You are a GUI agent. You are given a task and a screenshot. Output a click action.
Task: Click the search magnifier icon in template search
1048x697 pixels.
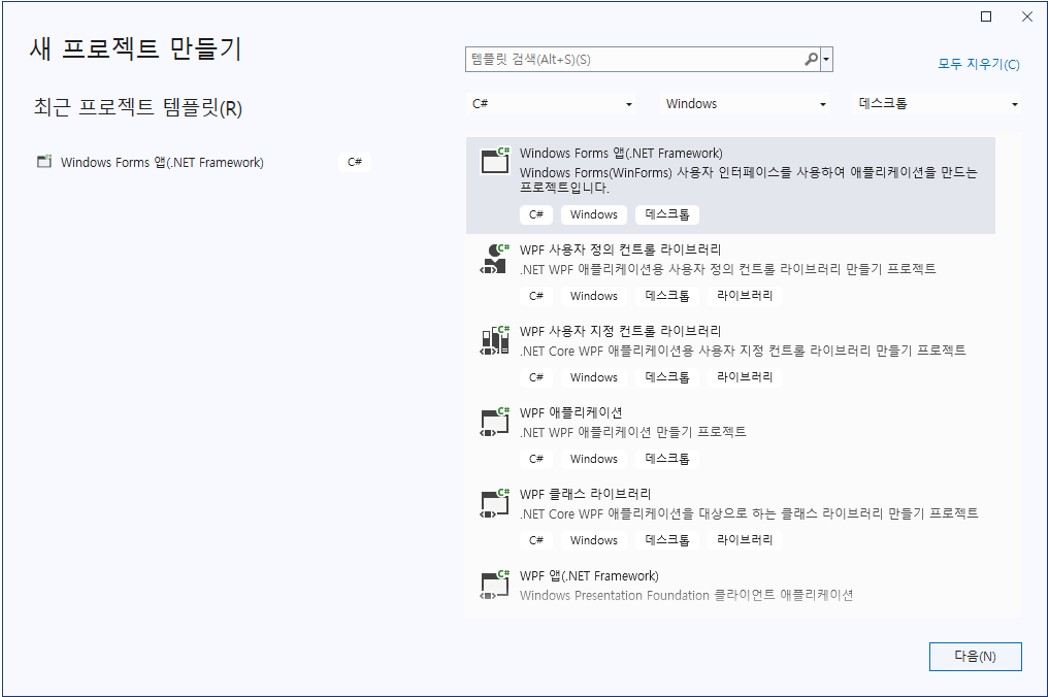tap(811, 59)
